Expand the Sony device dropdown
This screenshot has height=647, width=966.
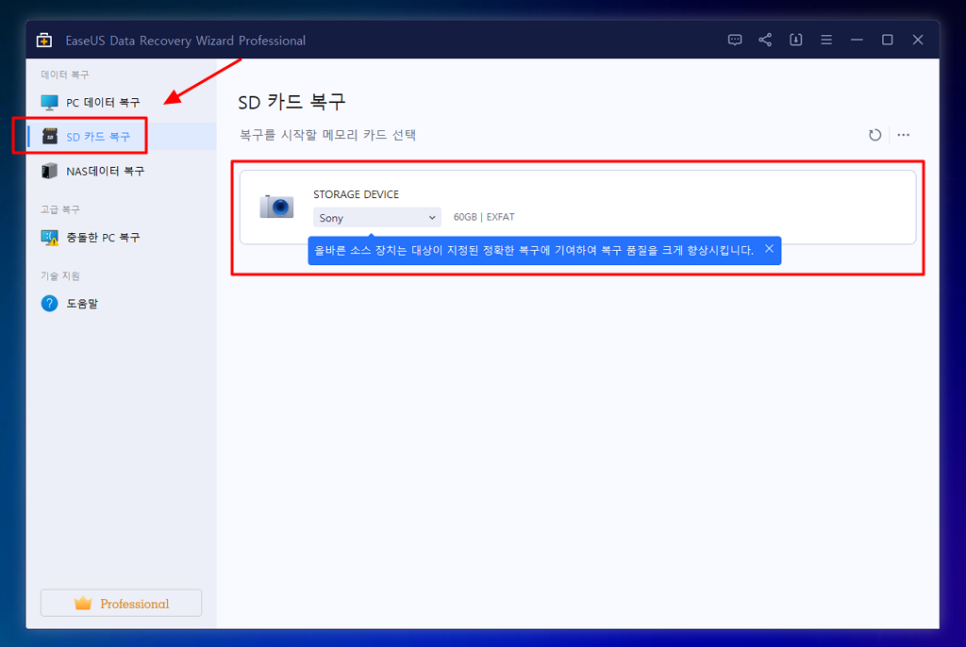coord(377,218)
